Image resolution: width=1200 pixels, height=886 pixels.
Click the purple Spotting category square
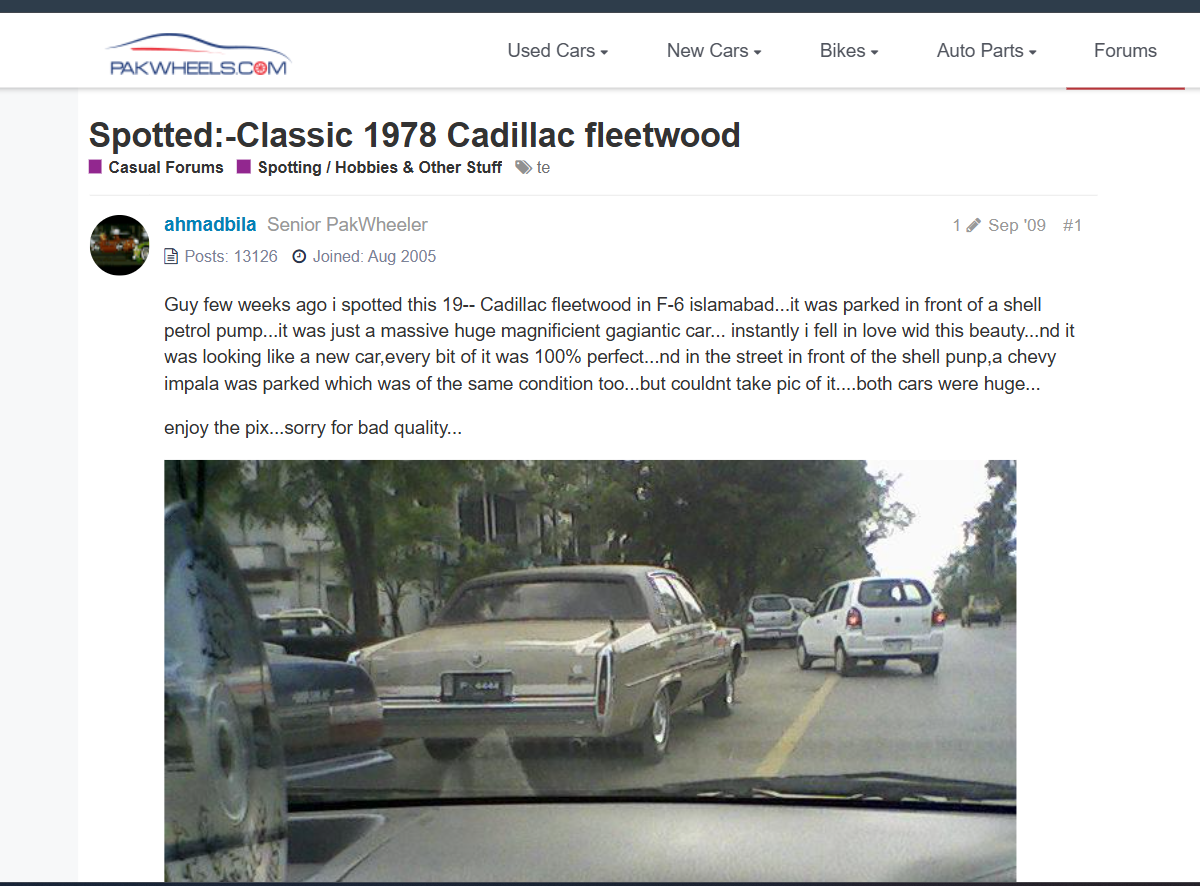pyautogui.click(x=244, y=167)
